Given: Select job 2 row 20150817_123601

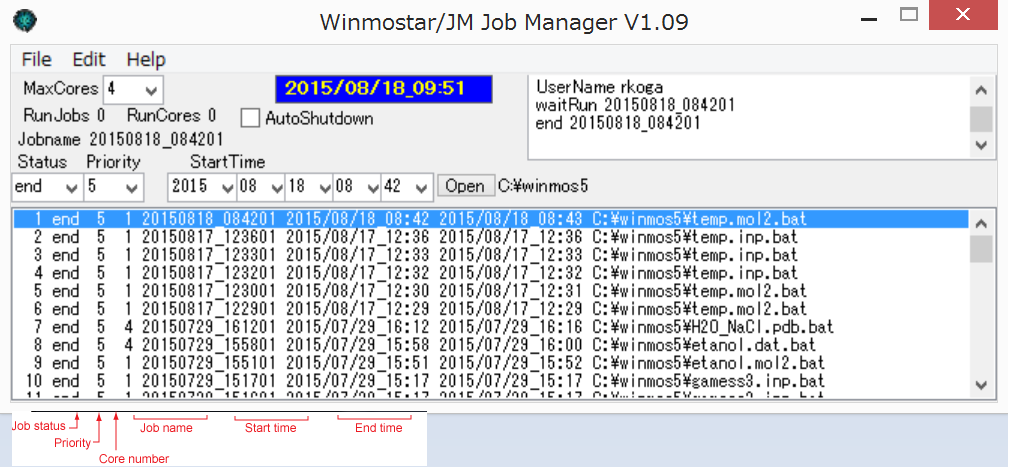Looking at the screenshot, I should (491, 237).
